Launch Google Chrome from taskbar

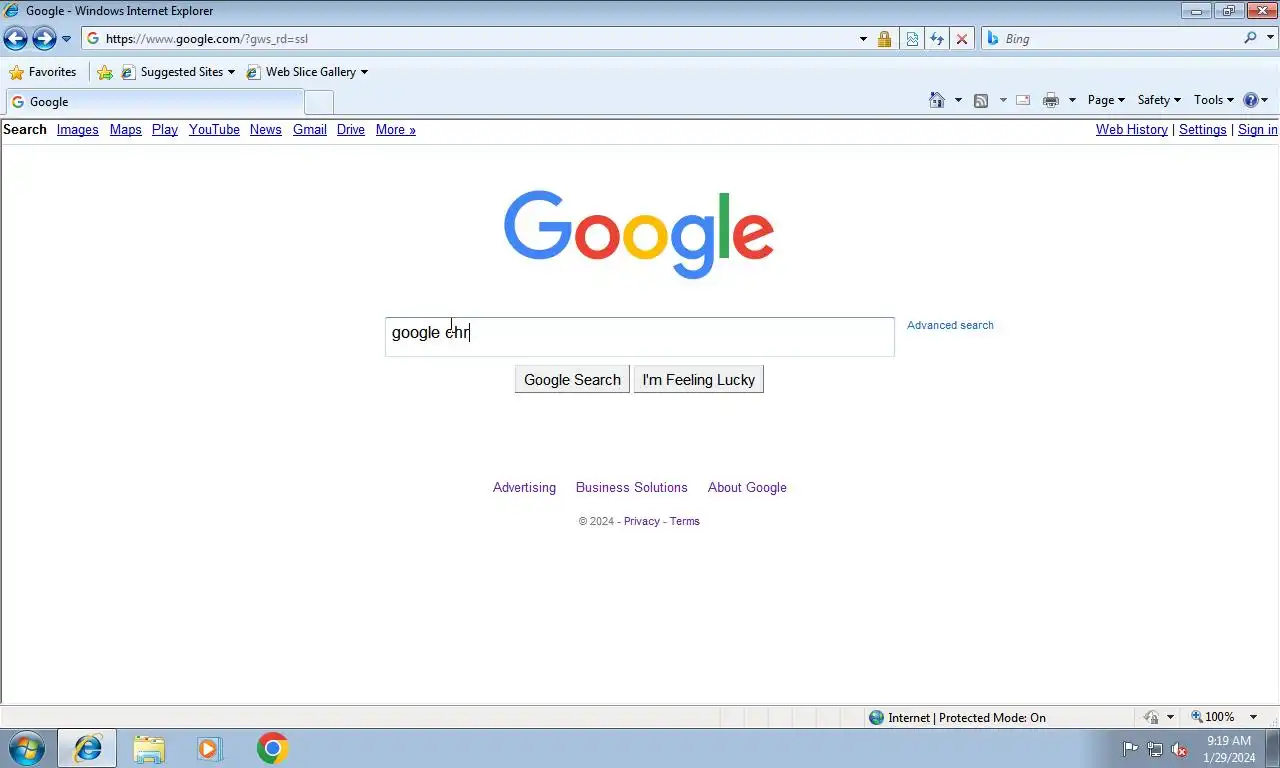pyautogui.click(x=272, y=748)
